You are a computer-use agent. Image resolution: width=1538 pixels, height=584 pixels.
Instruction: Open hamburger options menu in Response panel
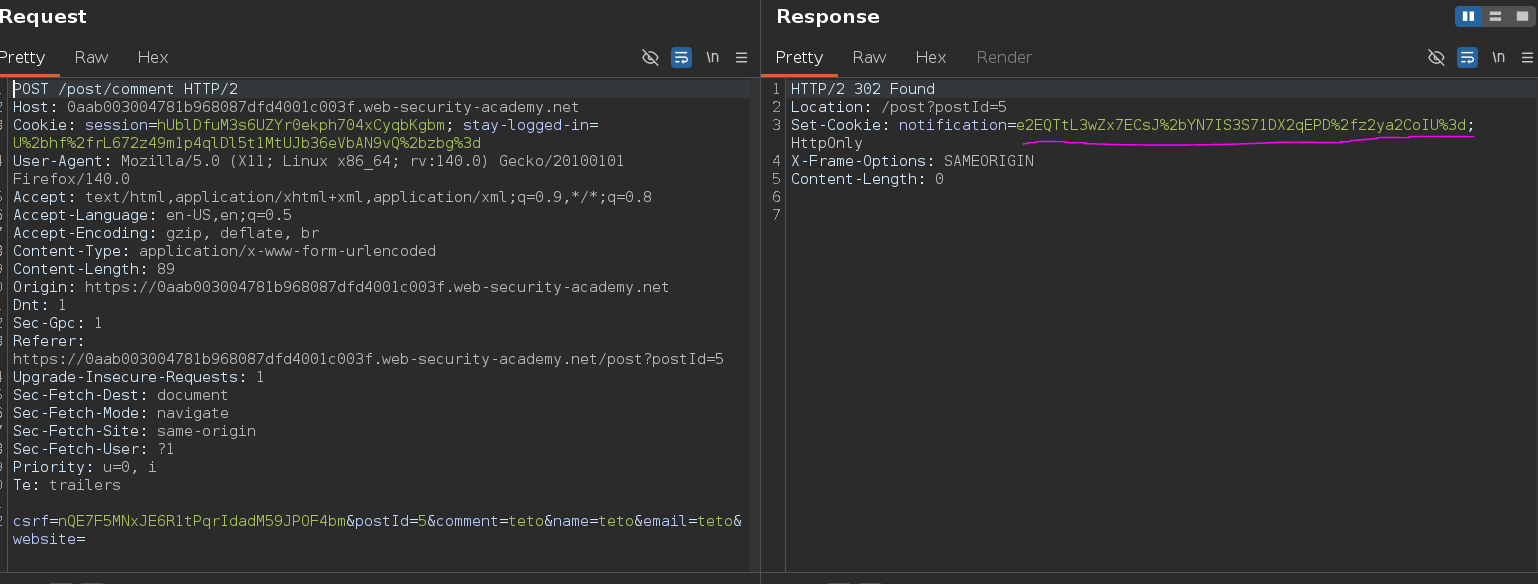click(x=1527, y=57)
